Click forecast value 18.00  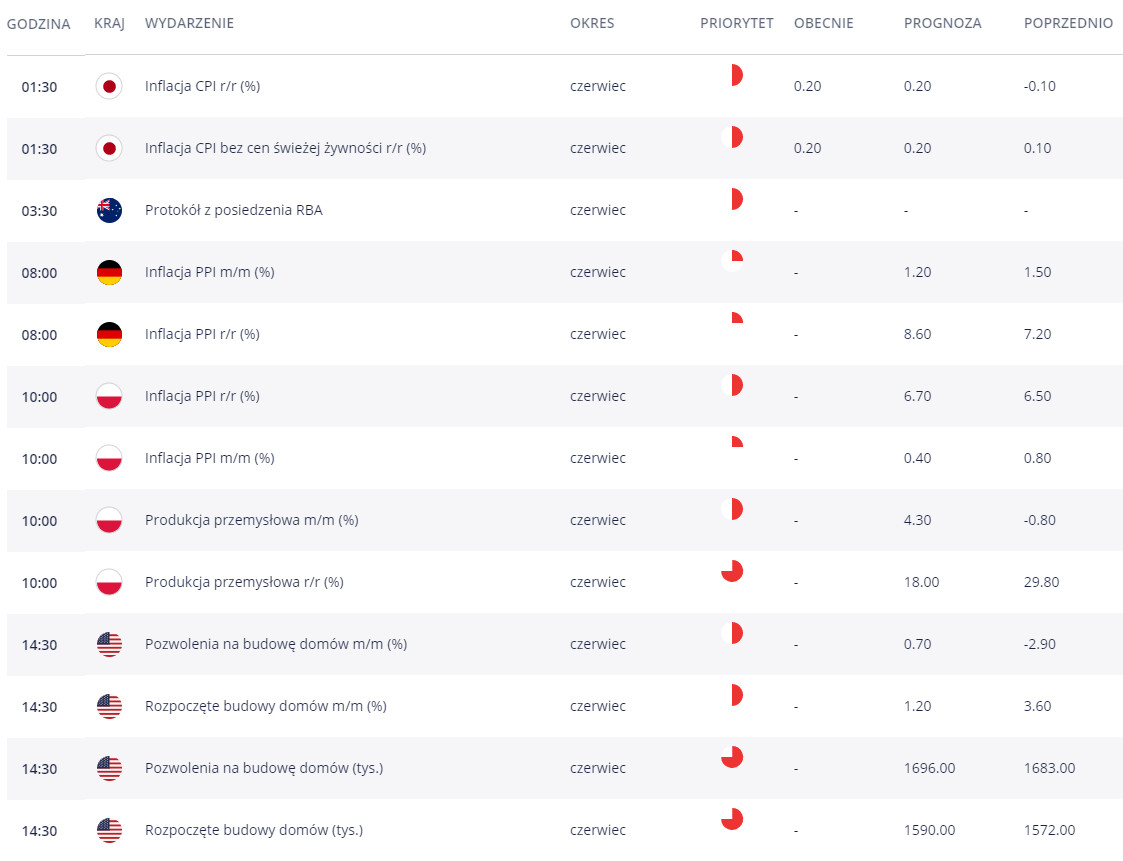point(921,582)
